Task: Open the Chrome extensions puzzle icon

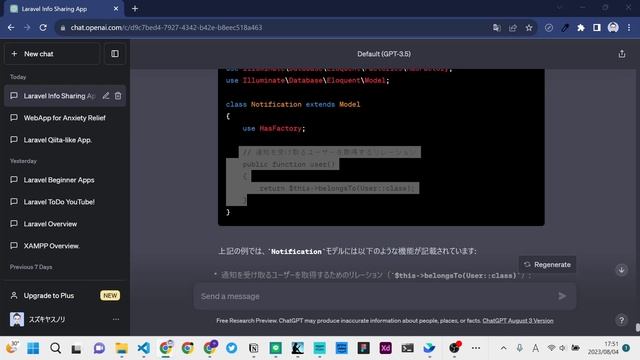Action: (x=581, y=28)
